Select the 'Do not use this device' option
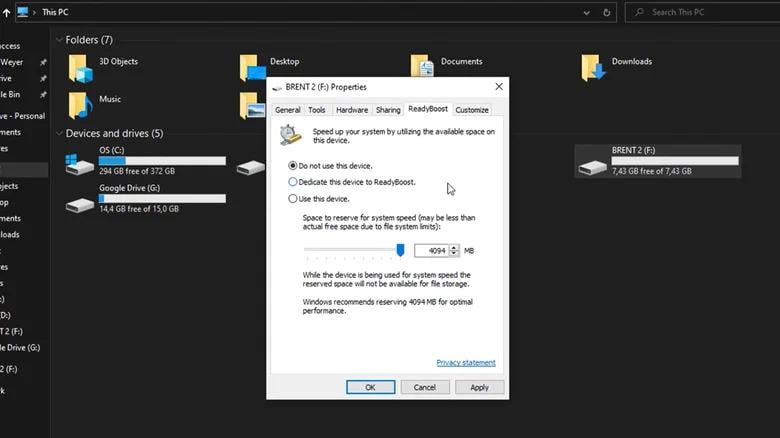The width and height of the screenshot is (780, 438). point(293,165)
